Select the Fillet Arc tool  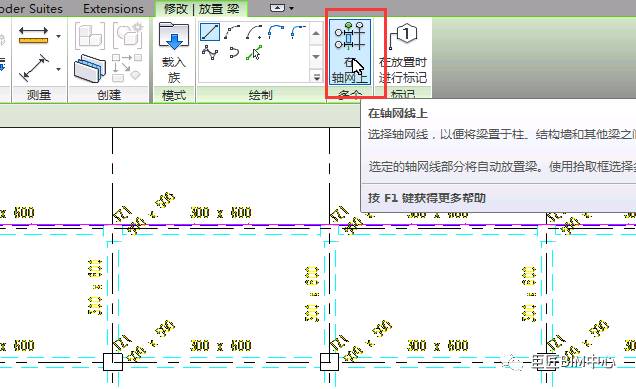point(298,32)
